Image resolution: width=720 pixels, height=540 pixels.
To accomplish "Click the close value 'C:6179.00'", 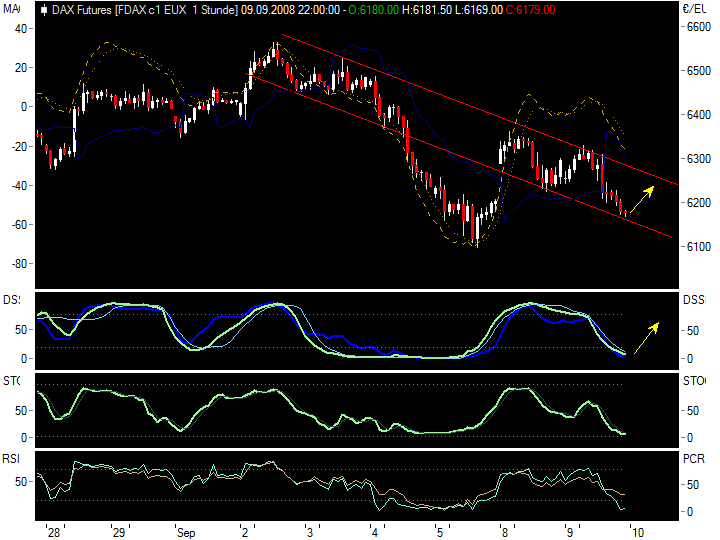I will 530,10.
